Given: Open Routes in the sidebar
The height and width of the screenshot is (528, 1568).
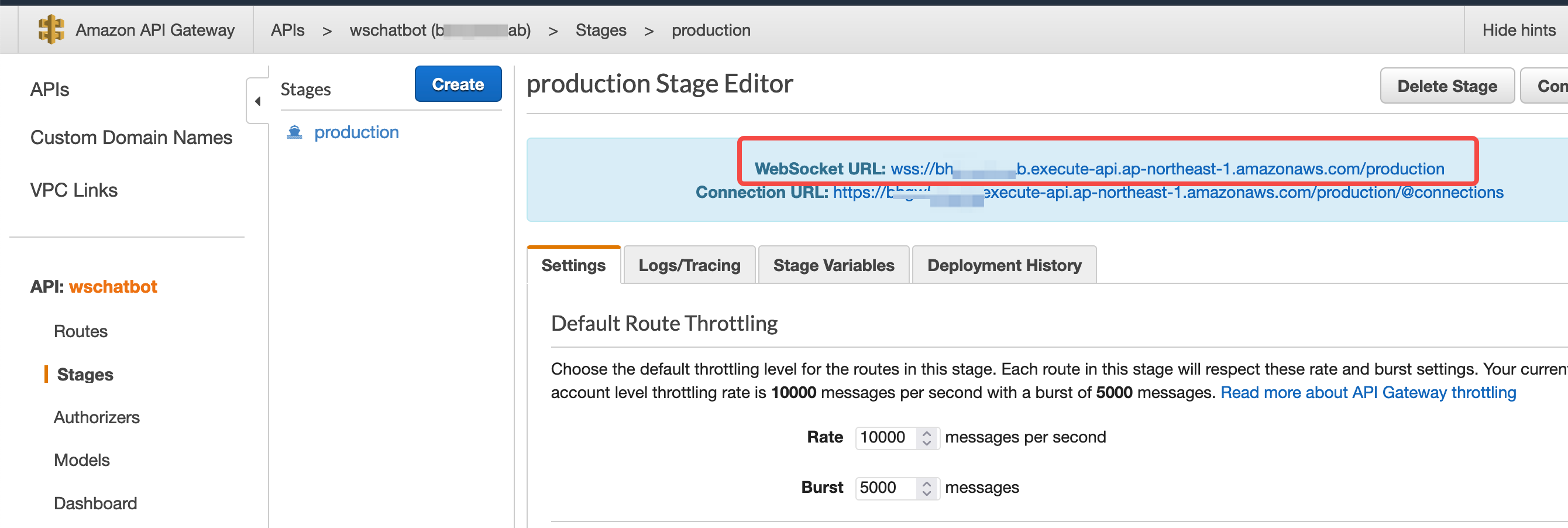Looking at the screenshot, I should [x=80, y=331].
